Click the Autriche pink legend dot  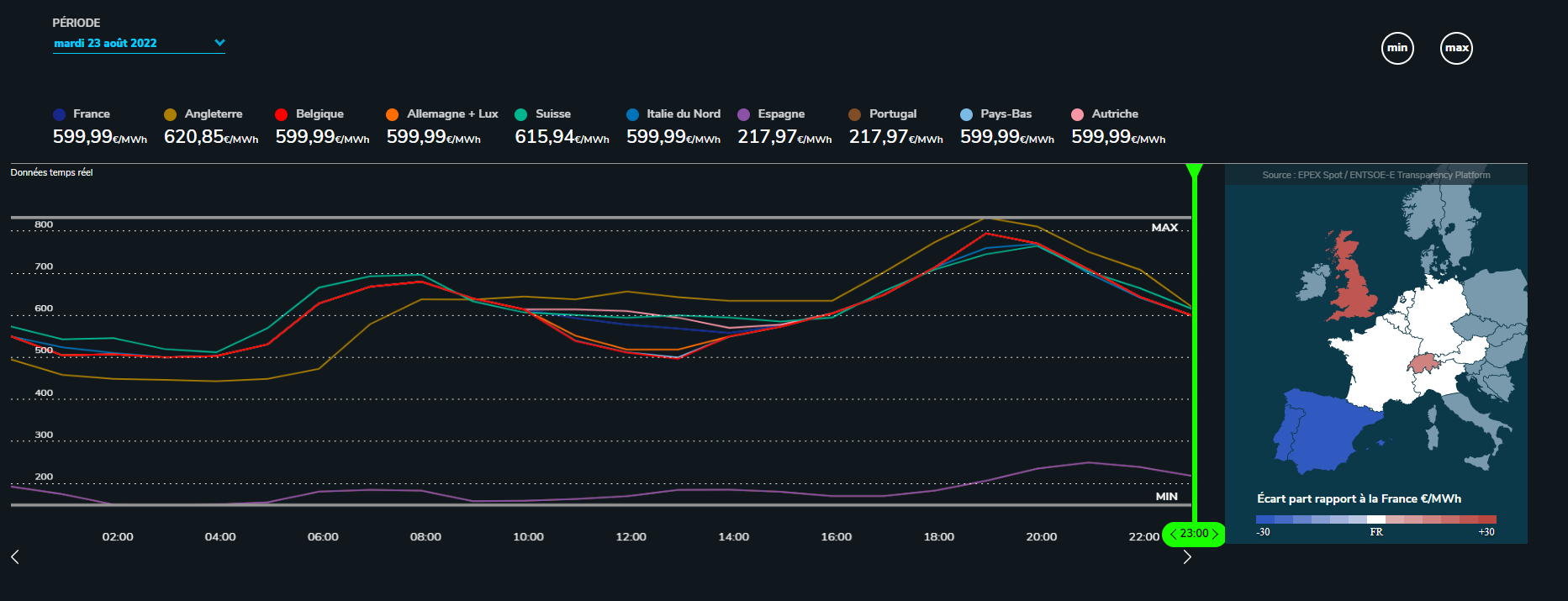coord(1077,114)
